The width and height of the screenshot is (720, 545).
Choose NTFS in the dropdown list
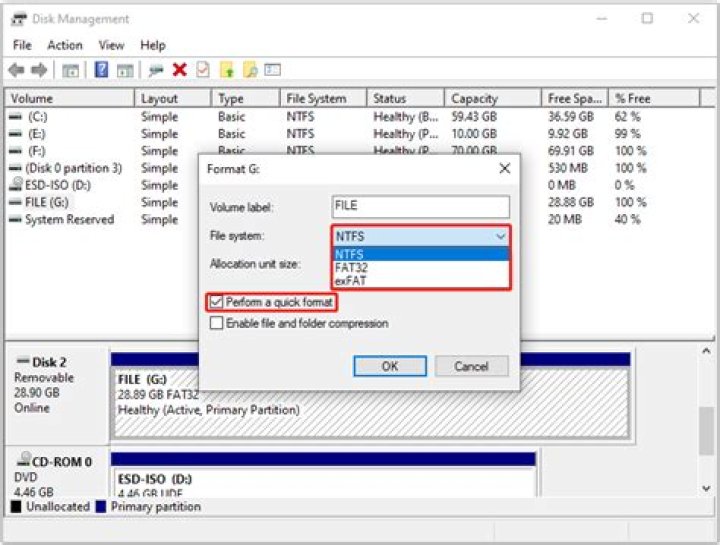421,254
